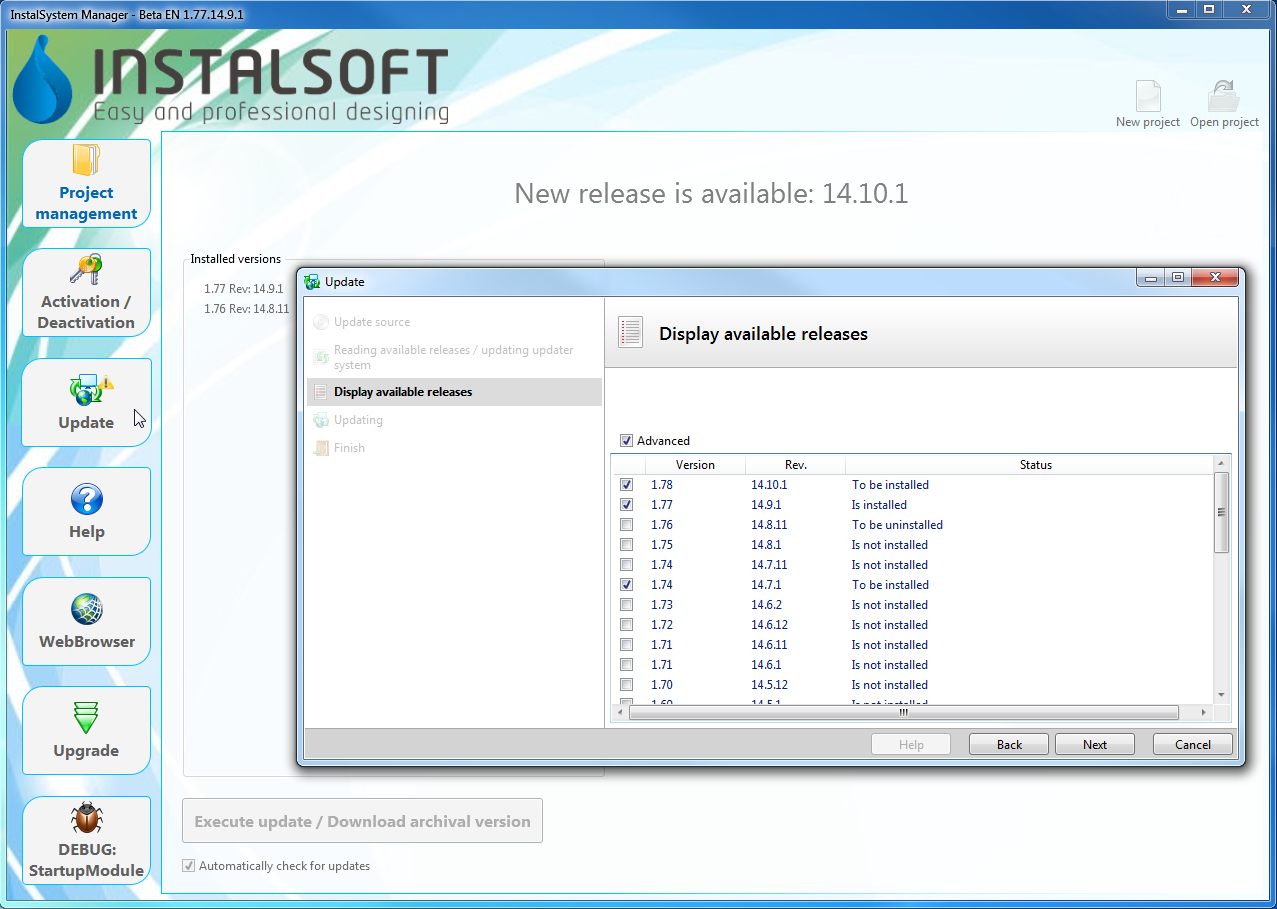Close the Update dialog window
1277x909 pixels.
1215,278
